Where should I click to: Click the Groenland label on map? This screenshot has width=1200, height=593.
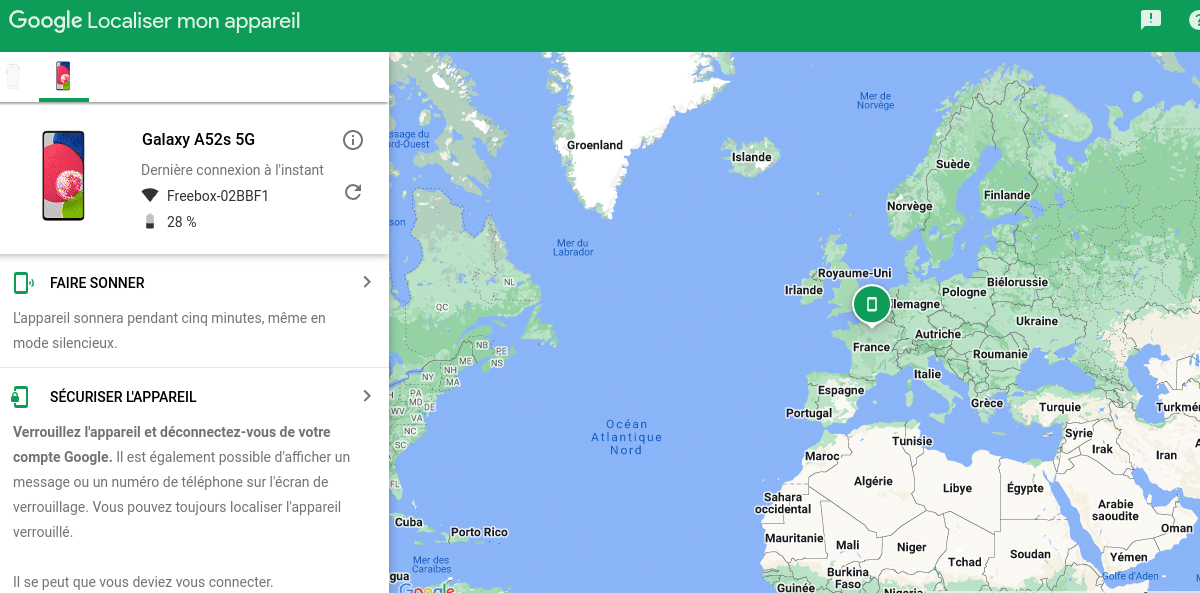(x=594, y=145)
